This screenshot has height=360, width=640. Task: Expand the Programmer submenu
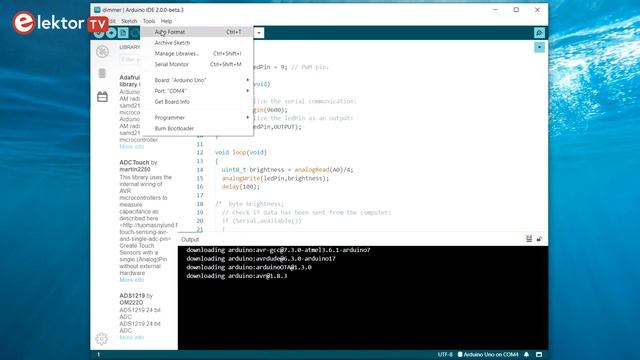pyautogui.click(x=198, y=118)
